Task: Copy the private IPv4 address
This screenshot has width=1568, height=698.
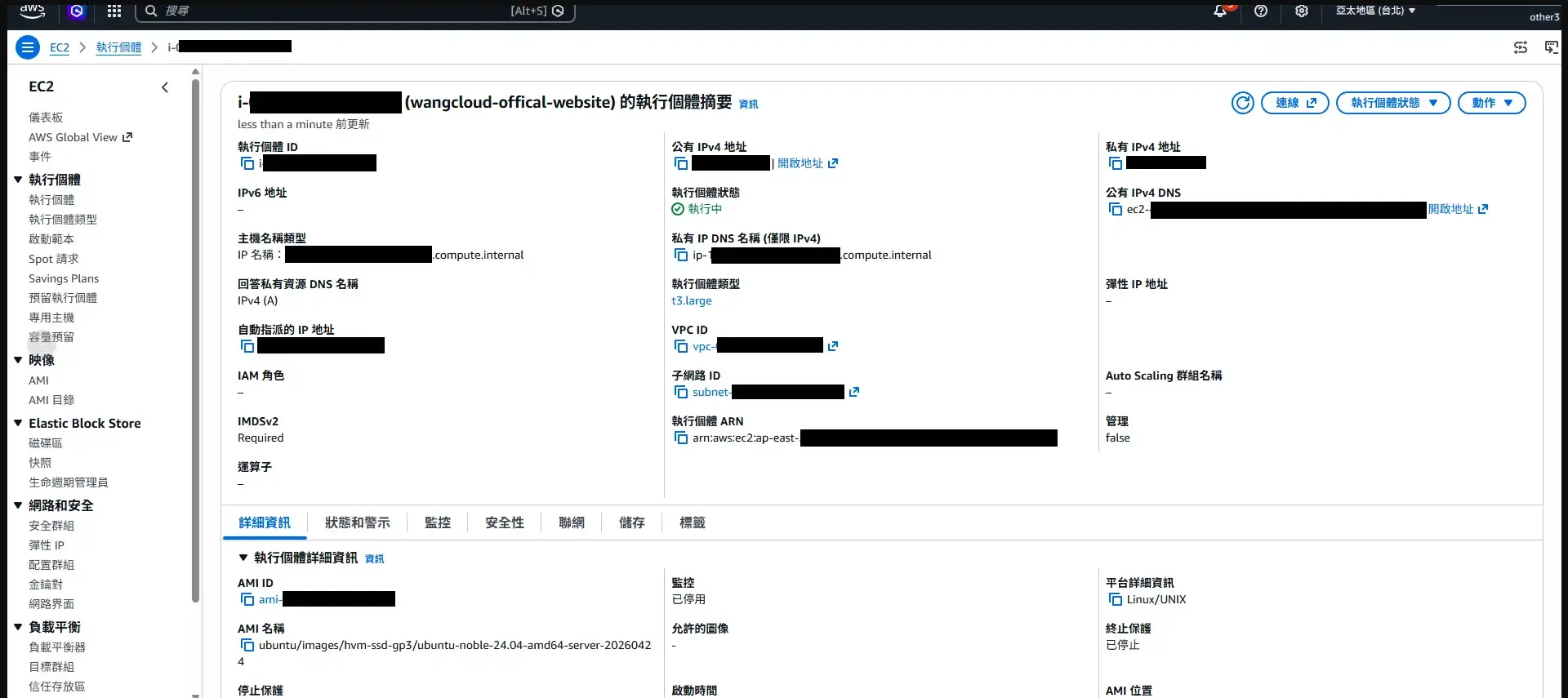Action: (1116, 163)
